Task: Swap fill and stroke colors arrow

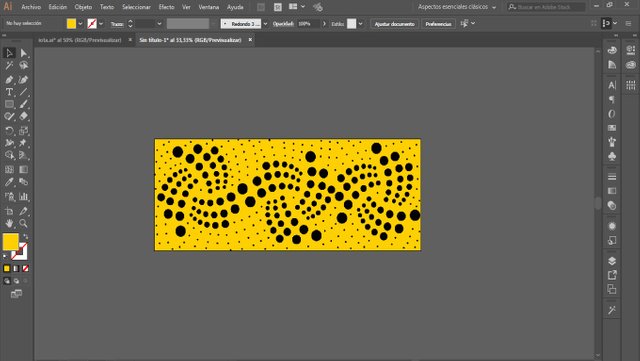Action: [x=26, y=236]
